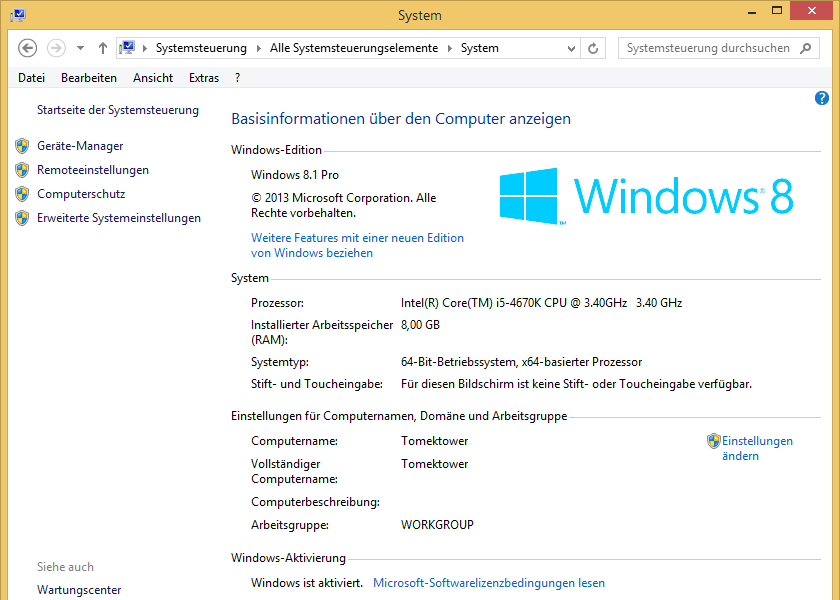Click the blue help question mark icon
The height and width of the screenshot is (600, 840).
(x=822, y=98)
